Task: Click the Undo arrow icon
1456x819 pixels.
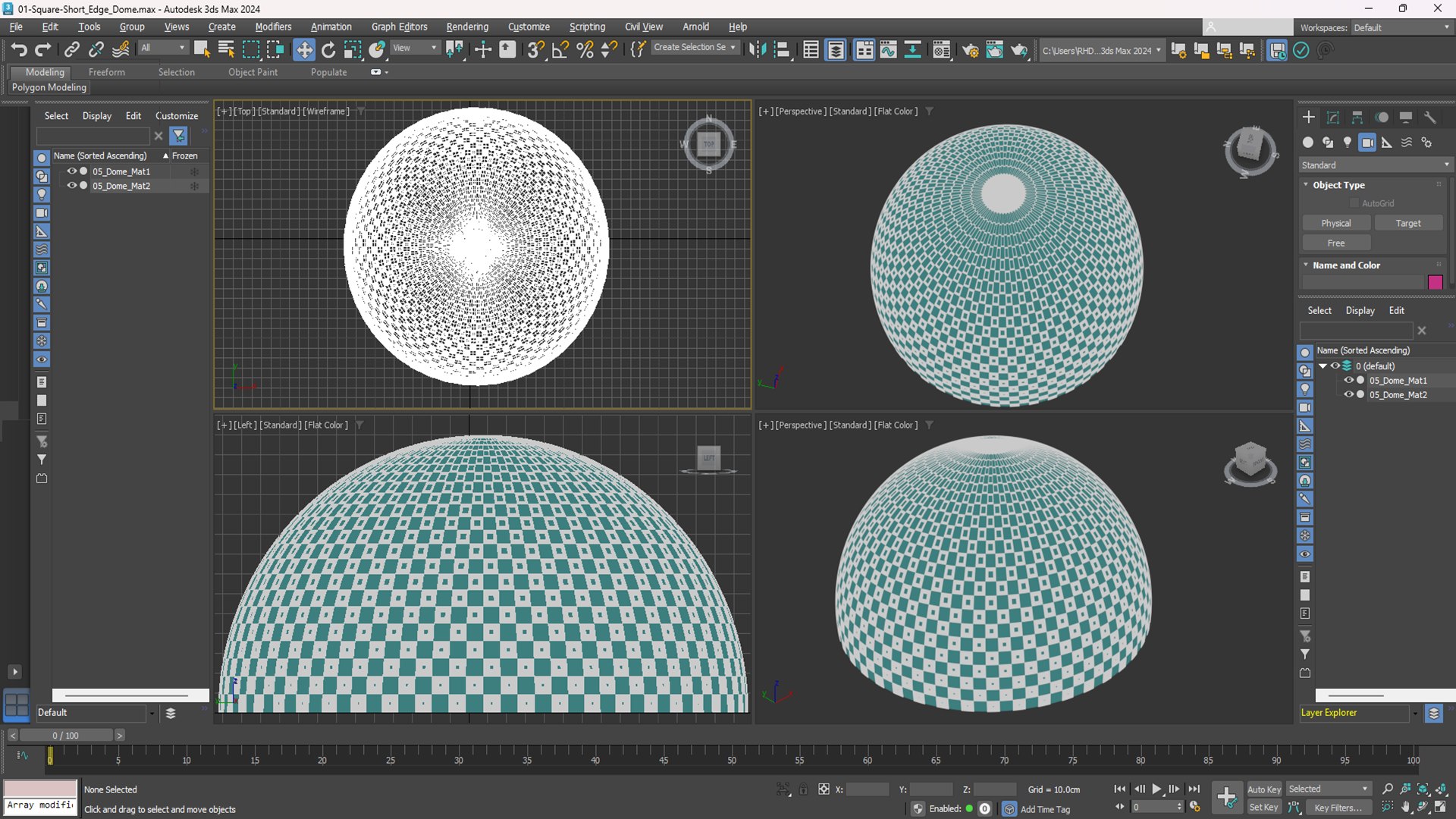Action: coord(19,50)
